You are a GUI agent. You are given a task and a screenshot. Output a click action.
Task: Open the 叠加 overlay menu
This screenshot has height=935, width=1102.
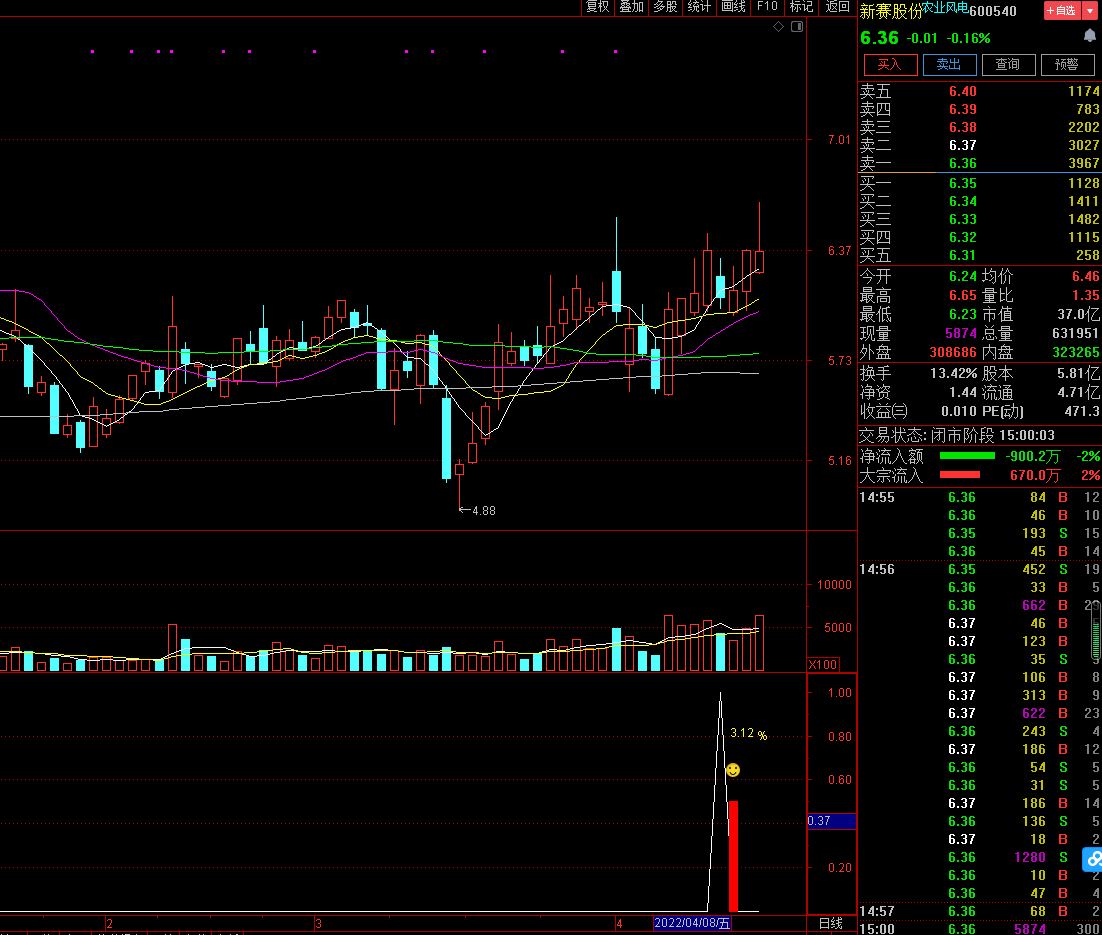pos(631,7)
